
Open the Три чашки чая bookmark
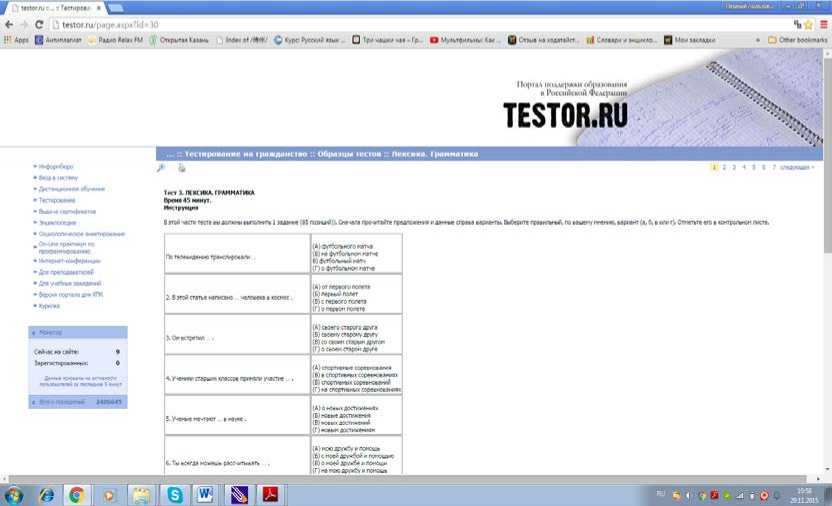[x=387, y=40]
